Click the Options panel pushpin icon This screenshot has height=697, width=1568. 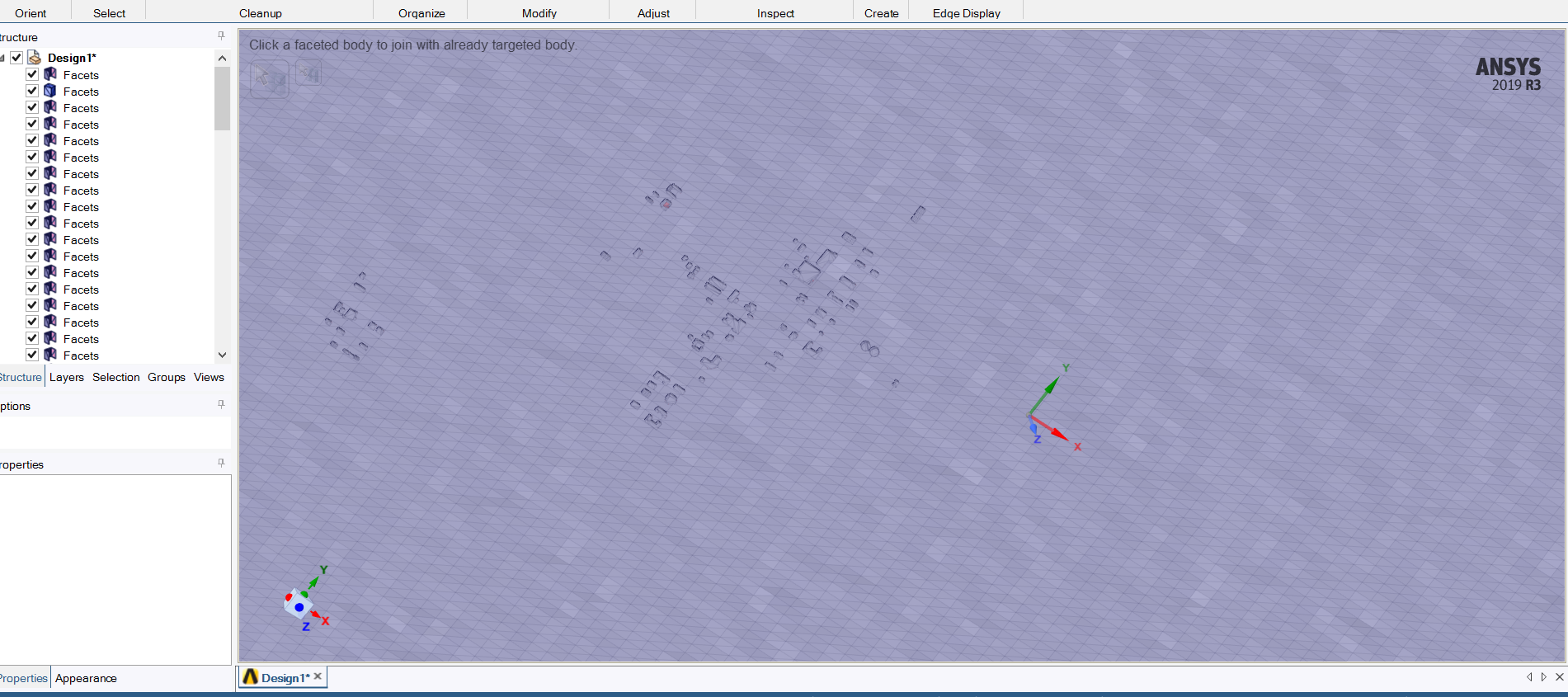pyautogui.click(x=221, y=404)
